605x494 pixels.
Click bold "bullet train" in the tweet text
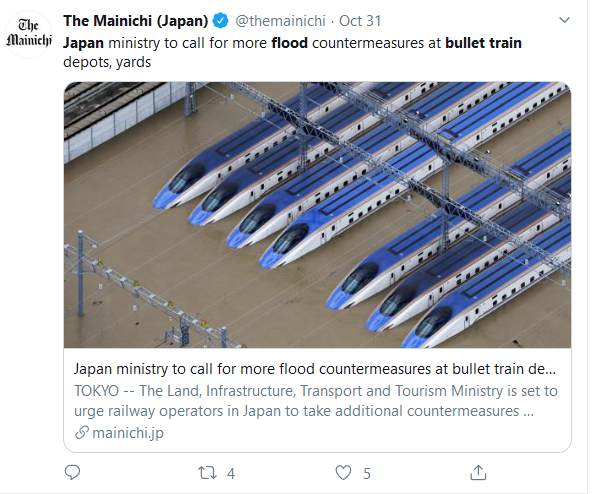click(484, 43)
